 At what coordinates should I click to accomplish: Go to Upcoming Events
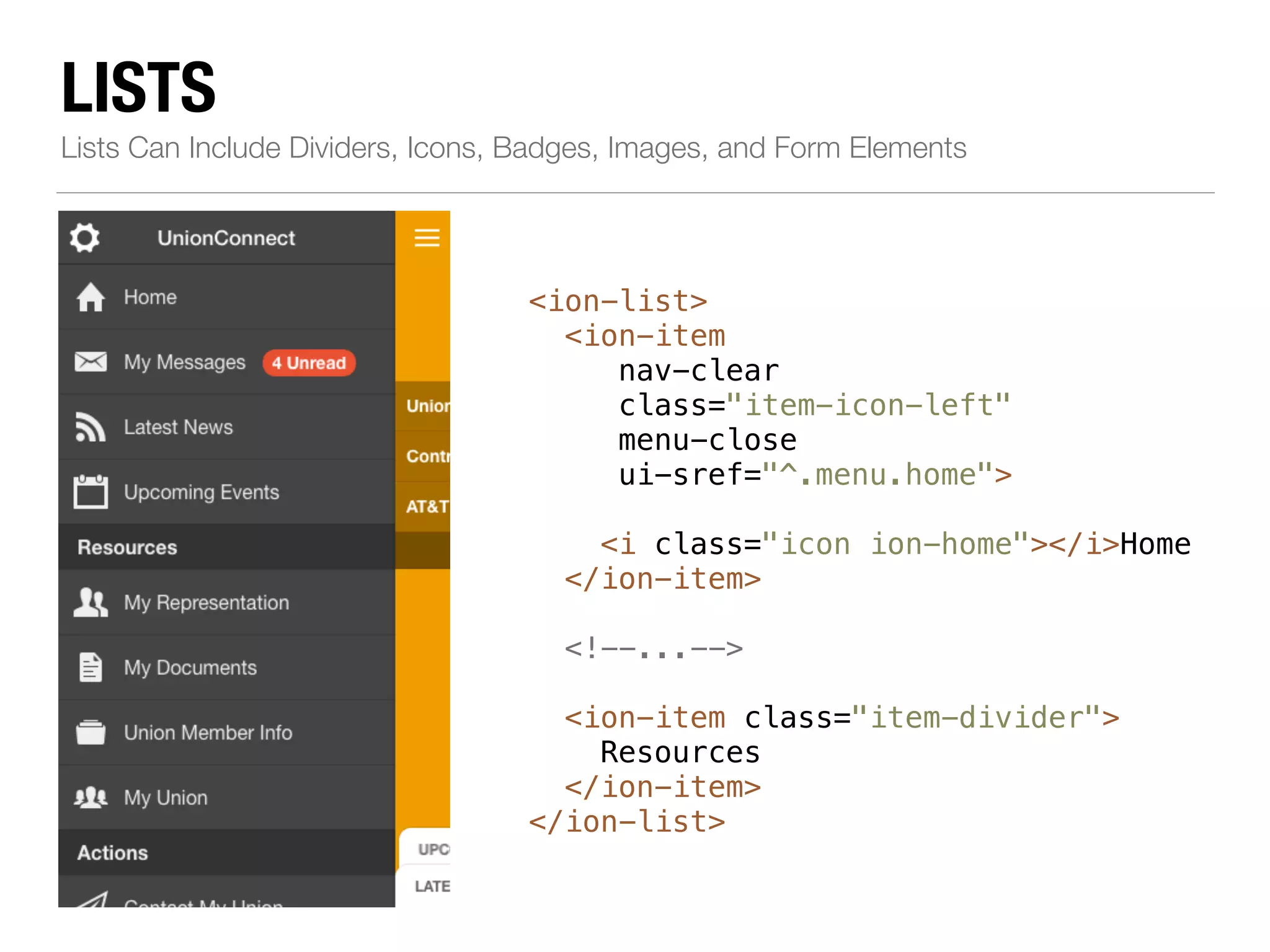226,492
